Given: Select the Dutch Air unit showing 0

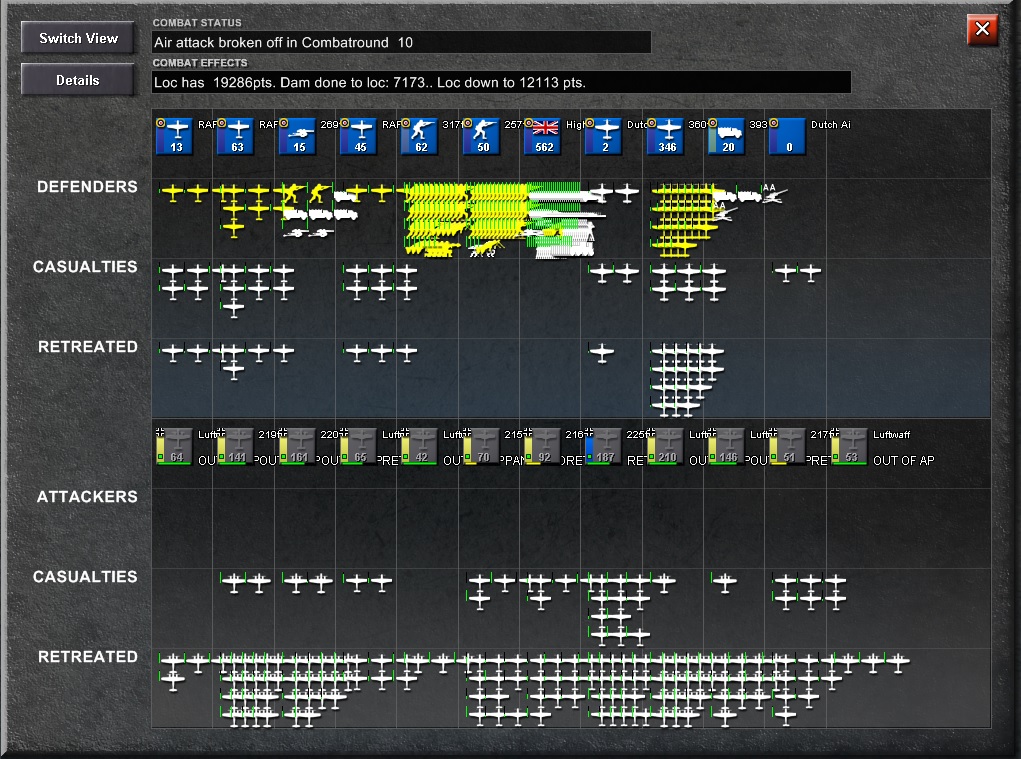Looking at the screenshot, I should (789, 136).
